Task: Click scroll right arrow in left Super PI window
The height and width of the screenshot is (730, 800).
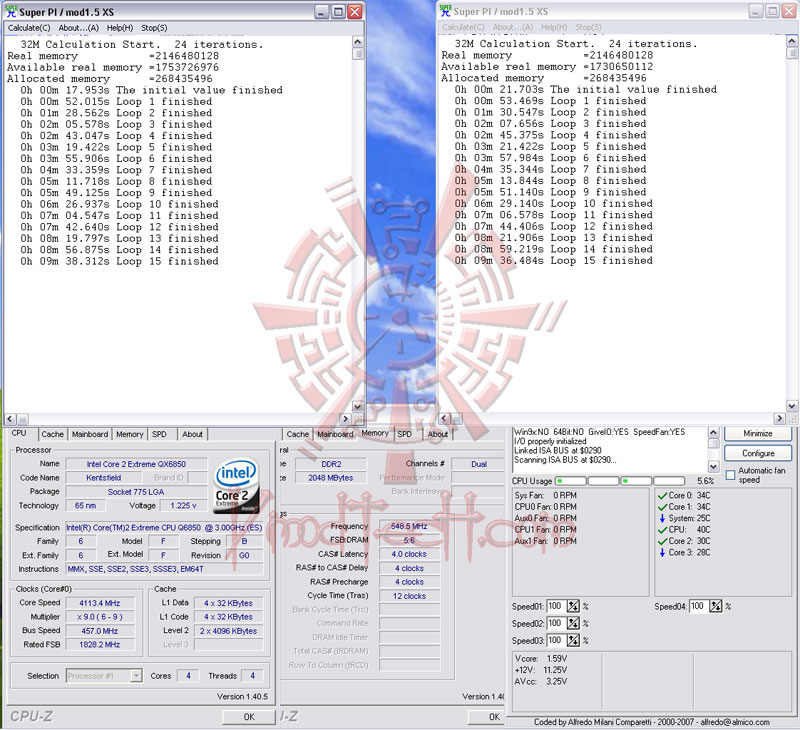Action: point(345,419)
